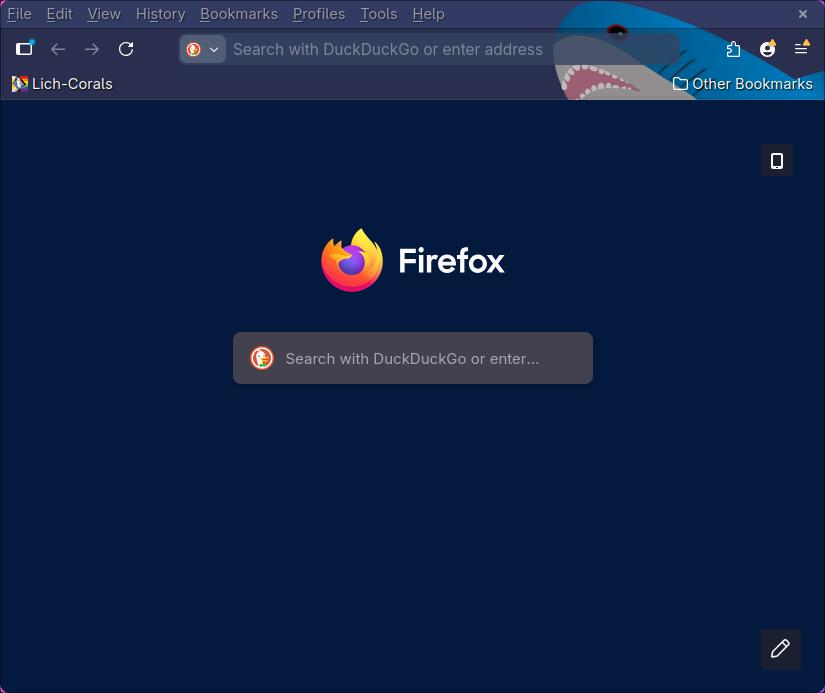The height and width of the screenshot is (693, 825).
Task: Click the back navigation arrow
Action: pyautogui.click(x=58, y=49)
